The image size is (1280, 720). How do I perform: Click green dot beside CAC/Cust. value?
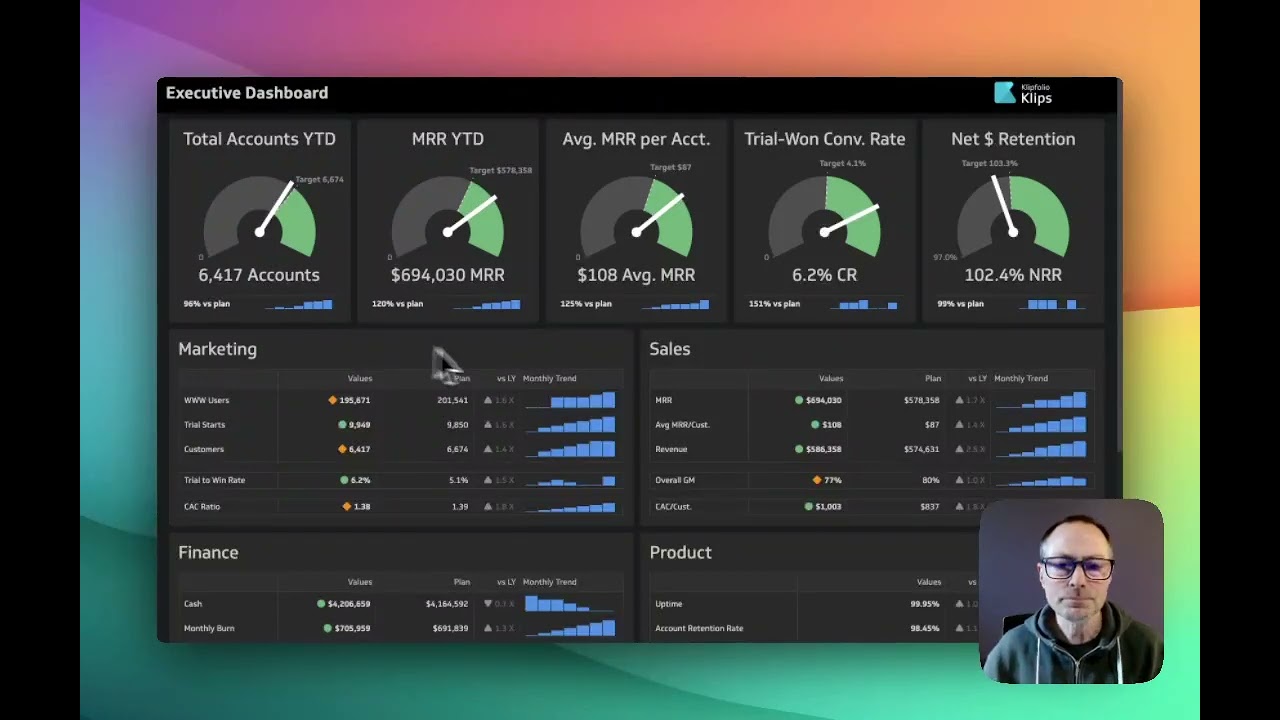[809, 507]
